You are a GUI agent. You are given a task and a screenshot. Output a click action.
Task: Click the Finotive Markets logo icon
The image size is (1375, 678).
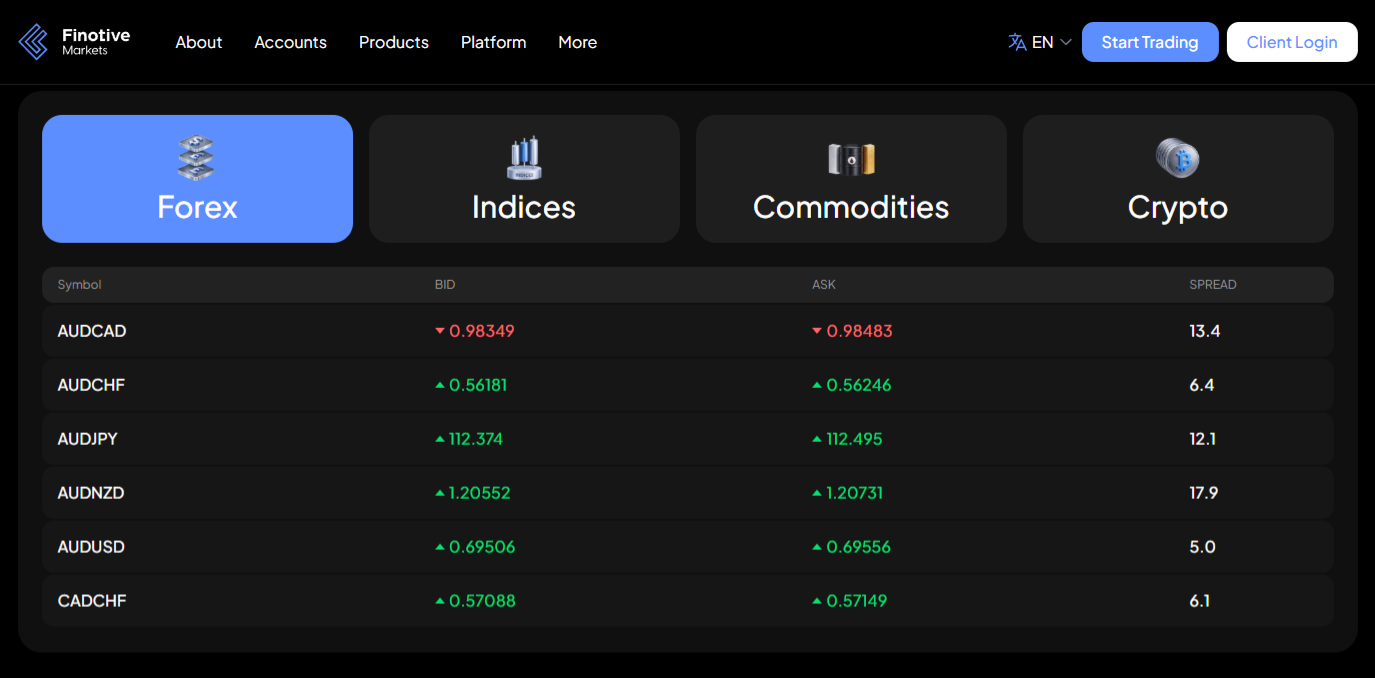click(x=34, y=42)
